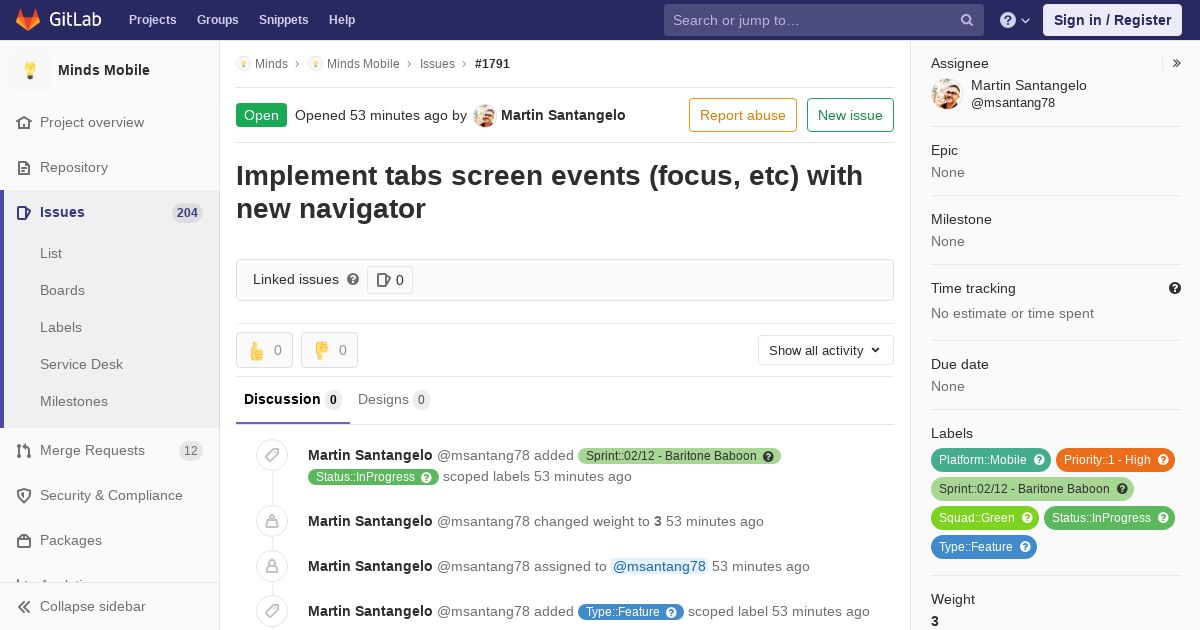This screenshot has width=1200, height=630.
Task: Click the help icon on Platform::Mobile label
Action: (1039, 460)
